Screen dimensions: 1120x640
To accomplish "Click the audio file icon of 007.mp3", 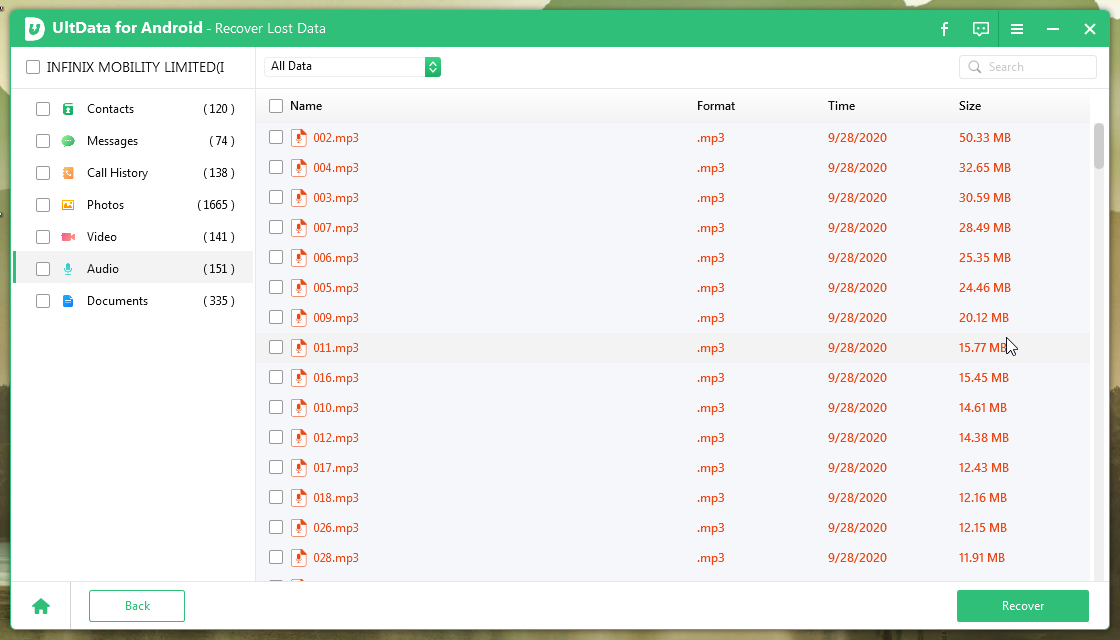I will 299,227.
